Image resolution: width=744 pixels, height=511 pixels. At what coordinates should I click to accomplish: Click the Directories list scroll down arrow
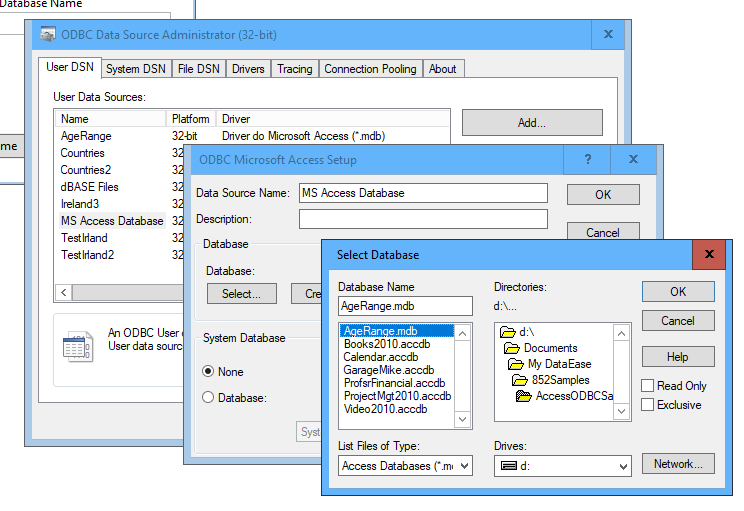point(621,411)
